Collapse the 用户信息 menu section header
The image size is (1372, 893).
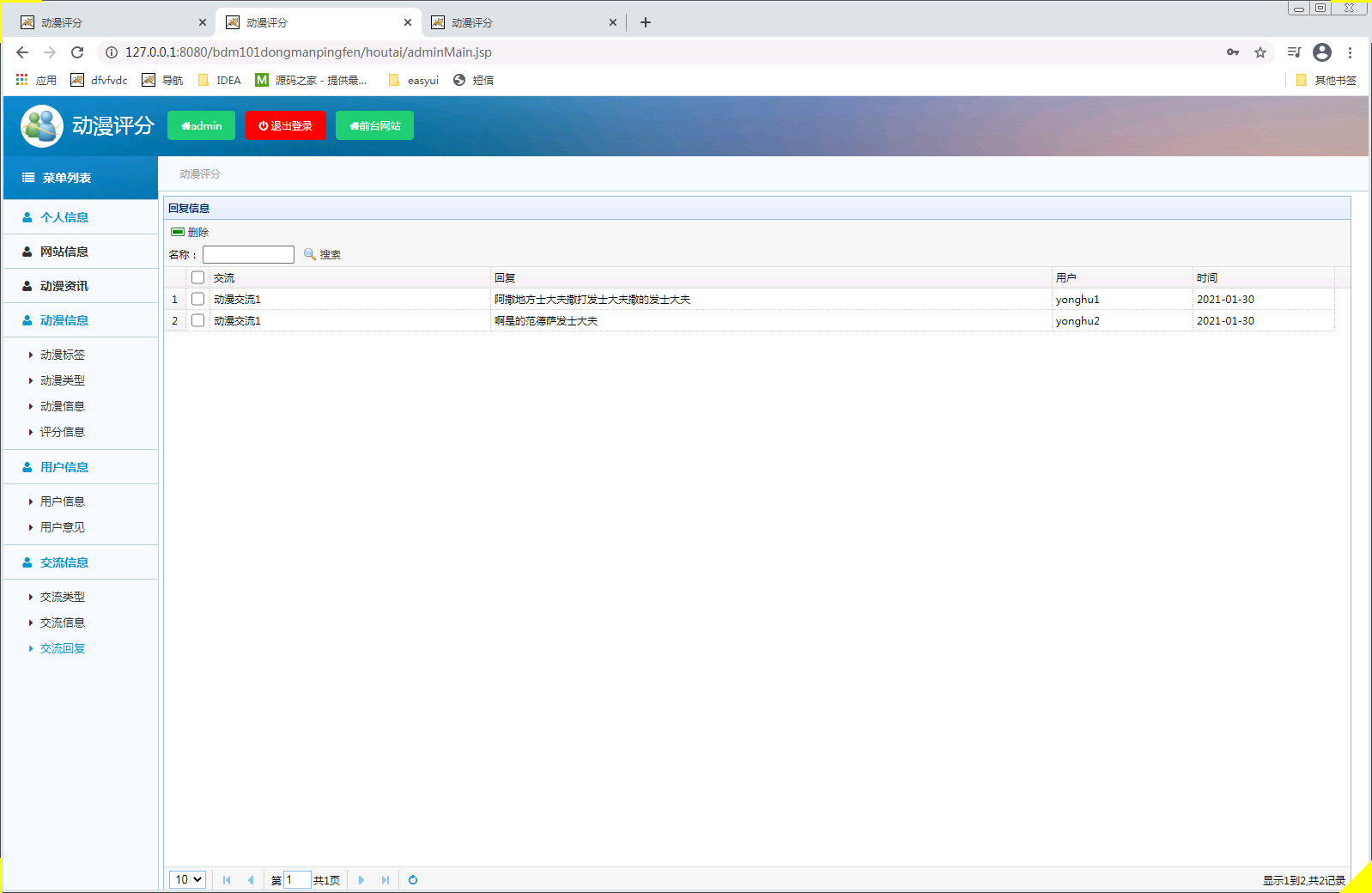coord(81,467)
